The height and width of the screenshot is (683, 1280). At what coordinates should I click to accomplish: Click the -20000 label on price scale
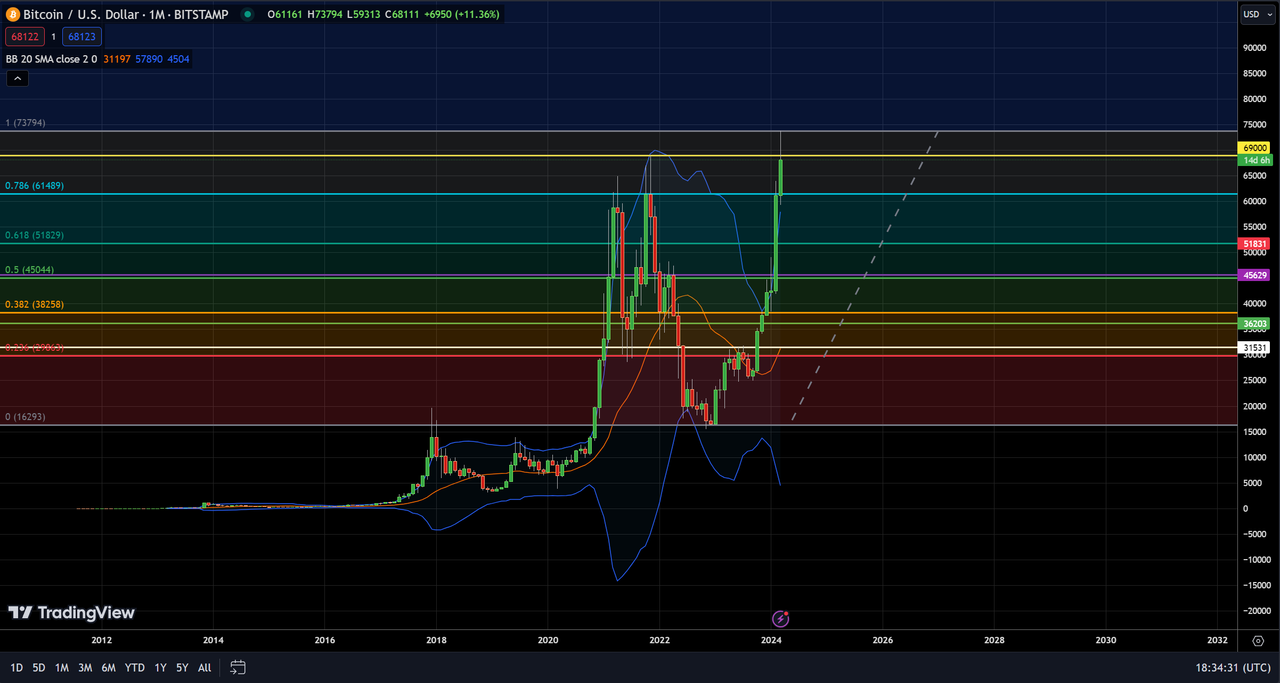(x=1255, y=611)
